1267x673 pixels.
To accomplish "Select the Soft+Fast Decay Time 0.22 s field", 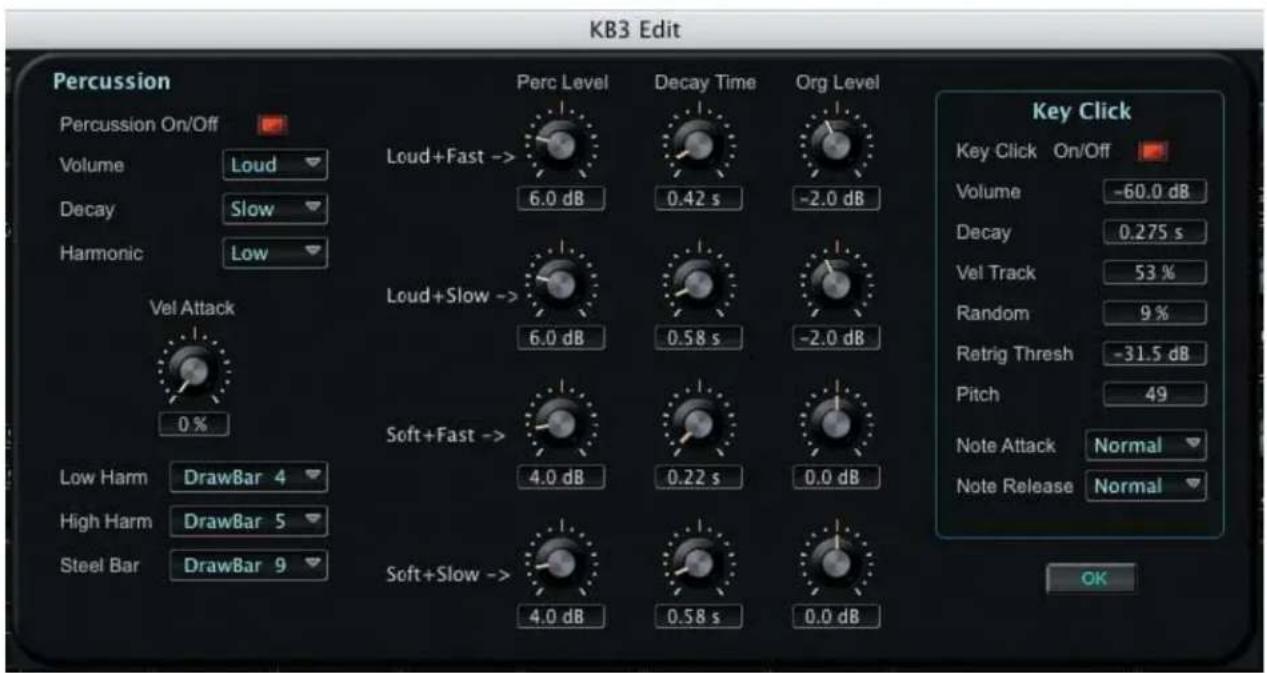I will pyautogui.click(x=699, y=477).
